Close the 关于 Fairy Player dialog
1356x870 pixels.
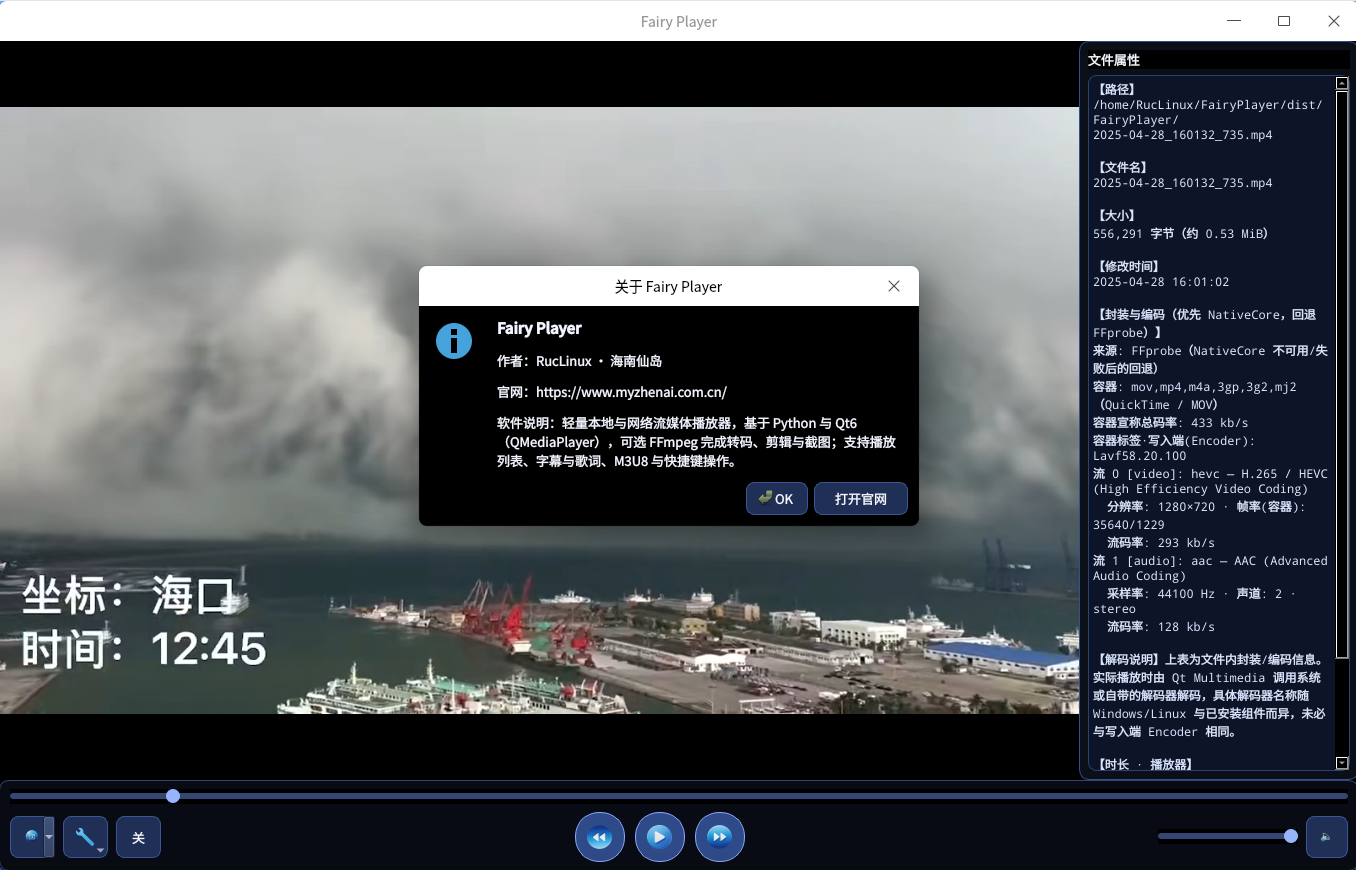[894, 286]
